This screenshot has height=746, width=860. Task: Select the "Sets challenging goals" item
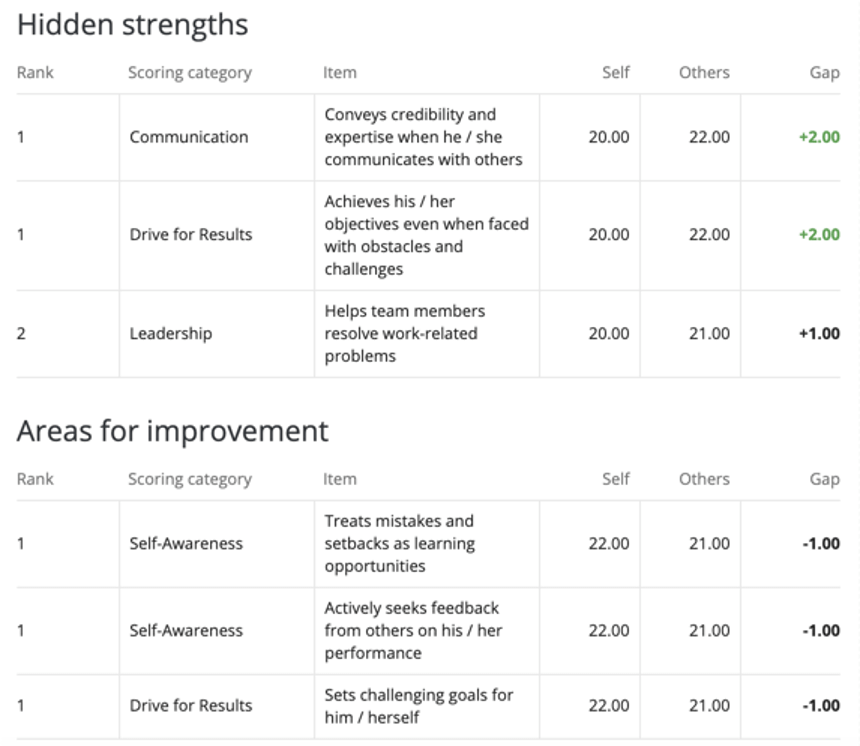418,706
